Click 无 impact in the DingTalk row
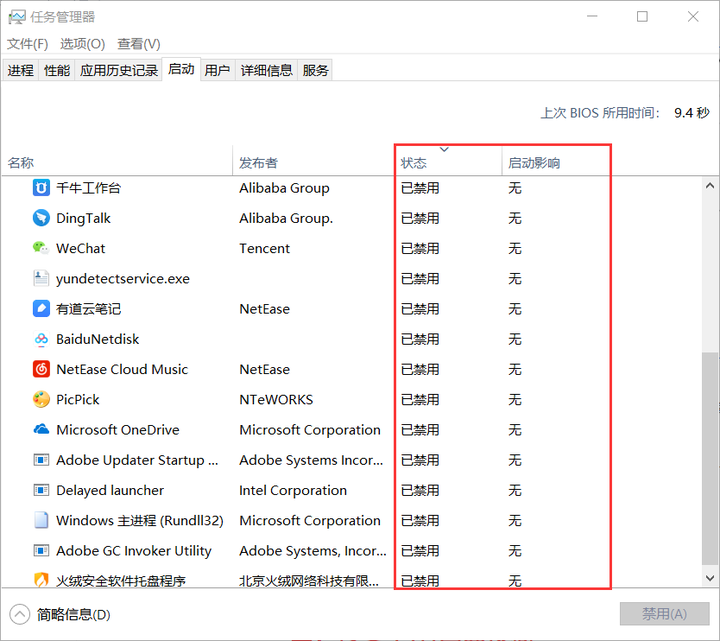 (515, 218)
